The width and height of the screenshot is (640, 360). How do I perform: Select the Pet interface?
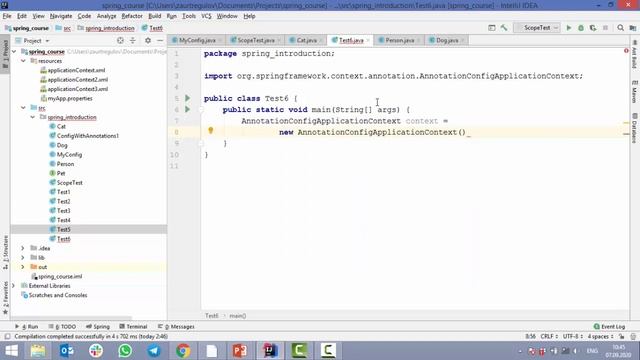(x=61, y=173)
